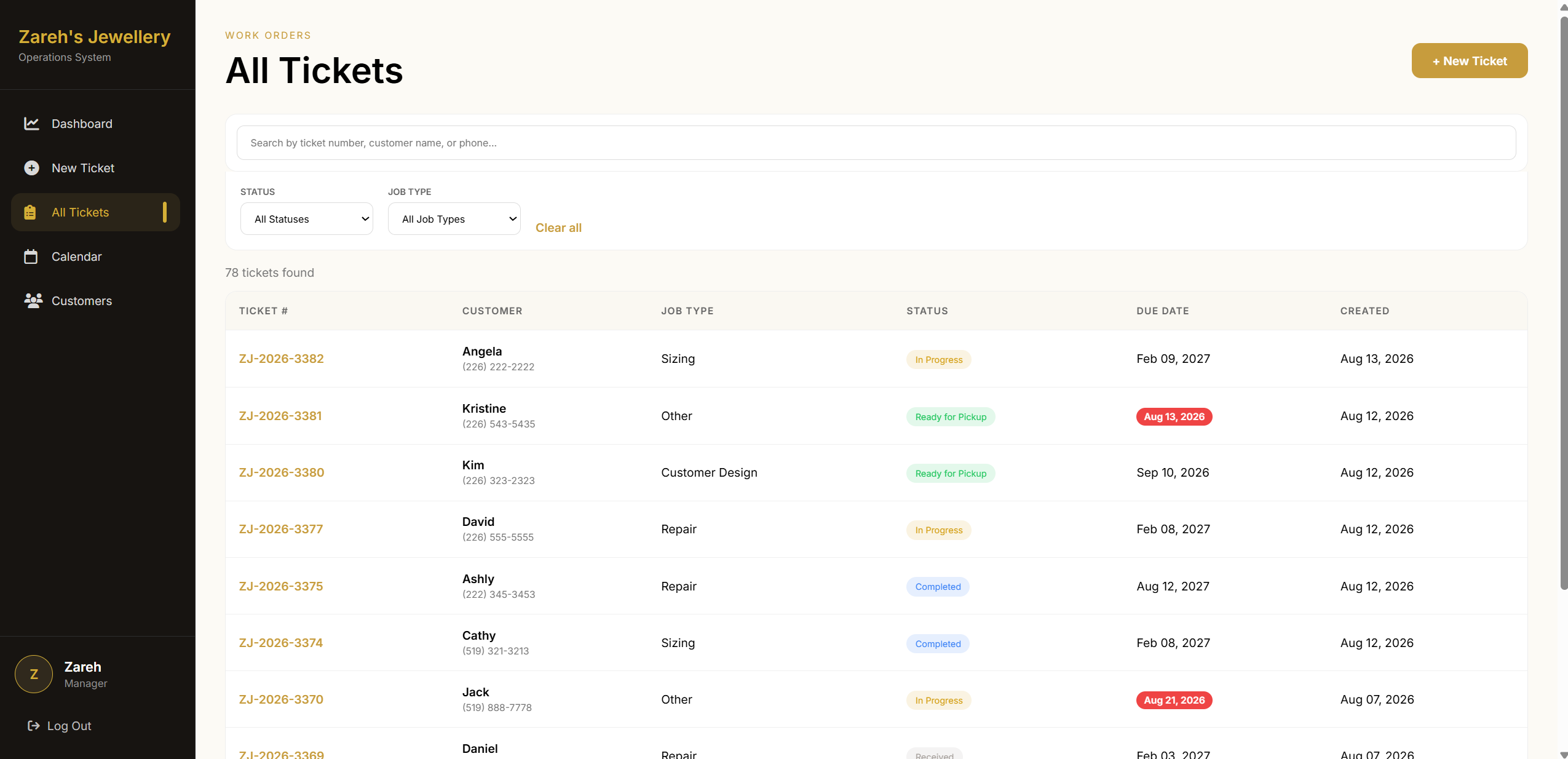The height and width of the screenshot is (759, 1568).
Task: Click the Customers people icon
Action: pyautogui.click(x=33, y=301)
